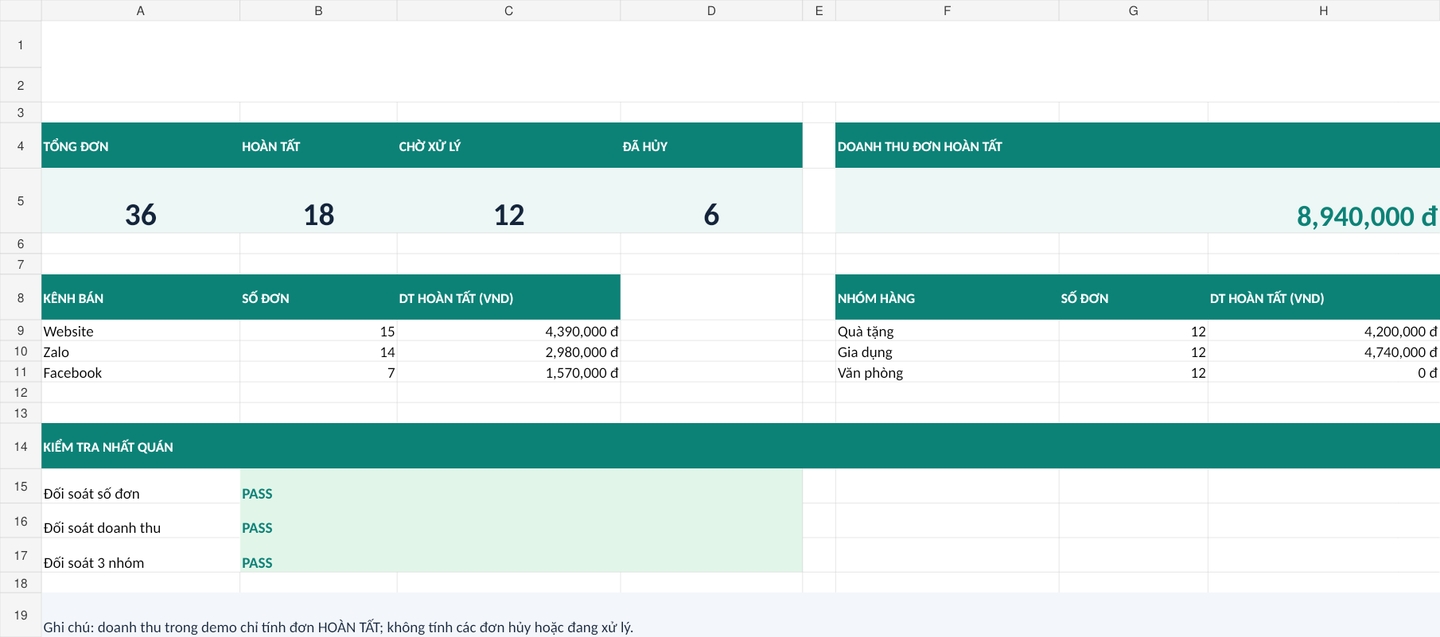1440x637 pixels.
Task: Select row 19 header
Action: pos(20,615)
